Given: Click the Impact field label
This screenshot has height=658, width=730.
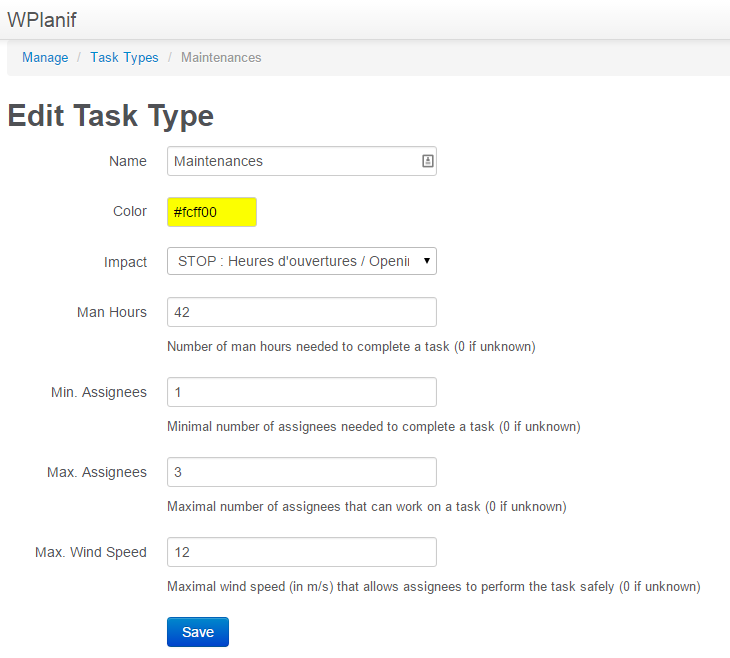Looking at the screenshot, I should point(126,262).
